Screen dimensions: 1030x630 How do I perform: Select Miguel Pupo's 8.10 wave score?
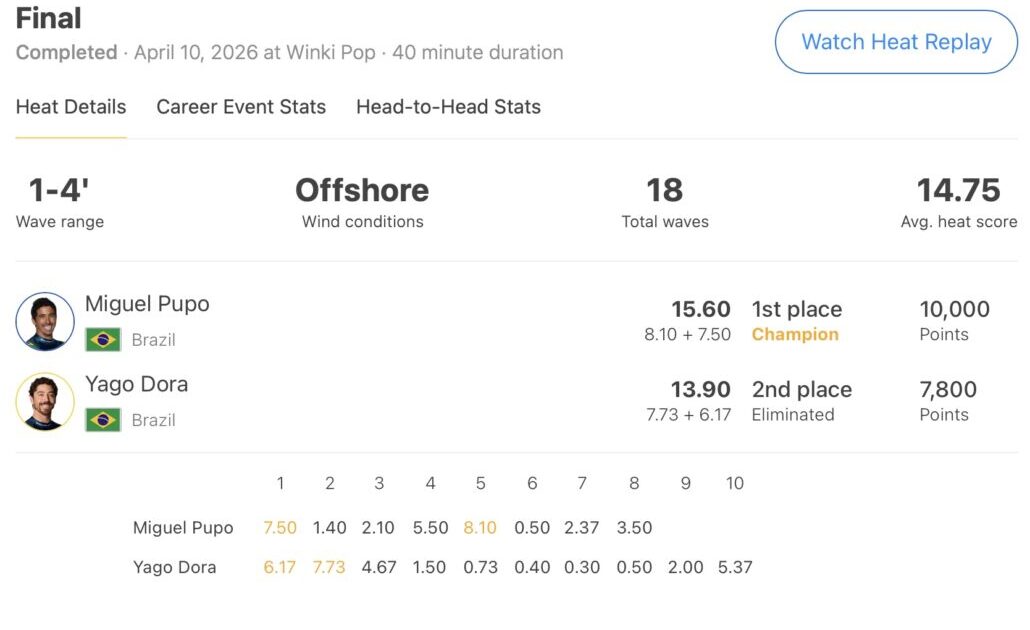click(x=480, y=528)
